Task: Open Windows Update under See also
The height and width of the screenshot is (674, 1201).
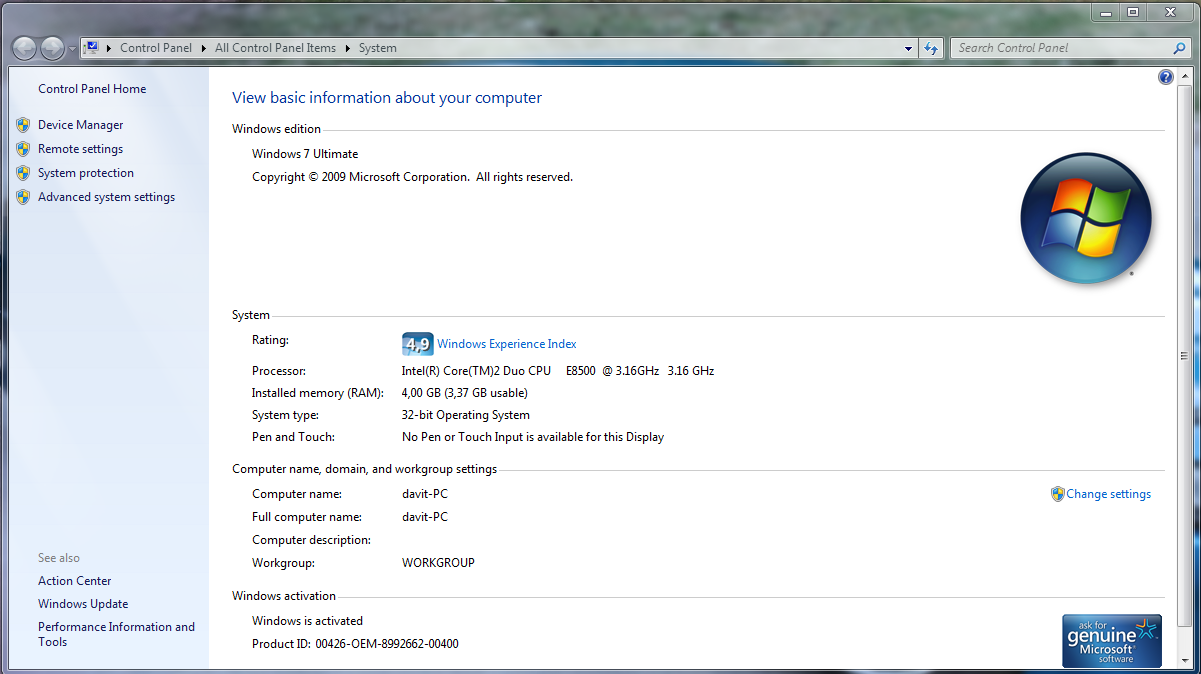Action: [83, 604]
